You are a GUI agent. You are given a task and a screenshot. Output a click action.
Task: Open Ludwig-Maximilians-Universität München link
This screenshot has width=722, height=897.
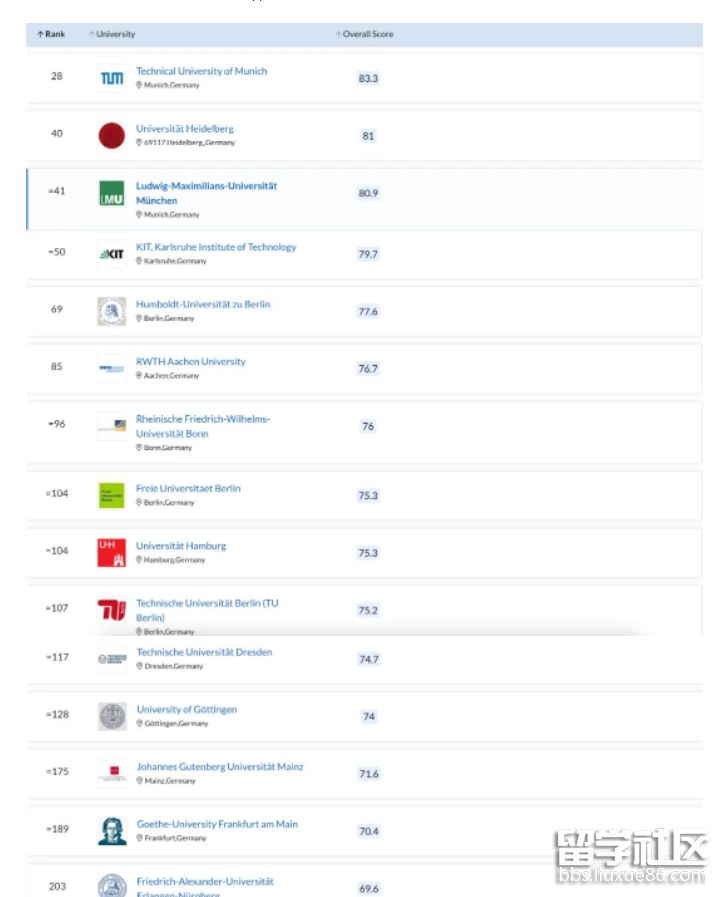pos(206,193)
